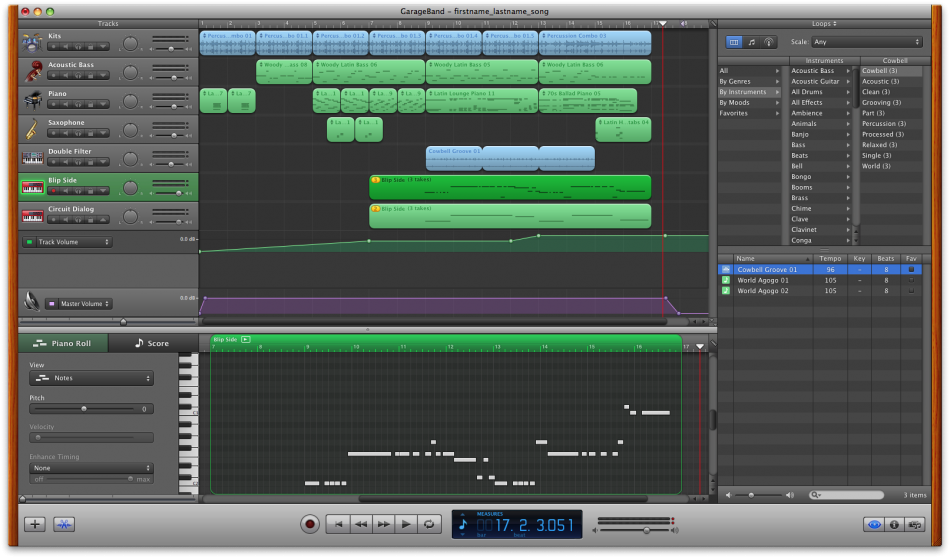Switch to the Score tab
The image size is (950, 558).
pos(153,343)
